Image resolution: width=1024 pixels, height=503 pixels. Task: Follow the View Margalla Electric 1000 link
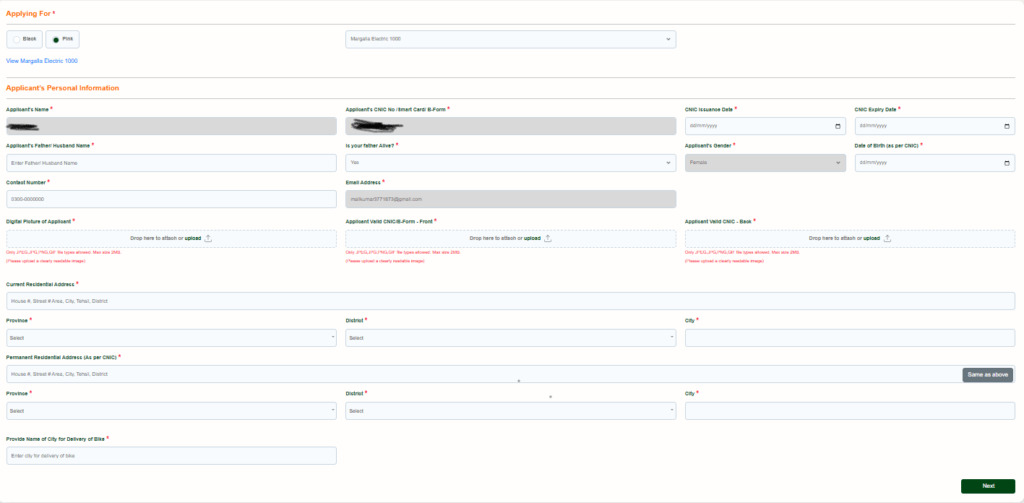coord(42,61)
